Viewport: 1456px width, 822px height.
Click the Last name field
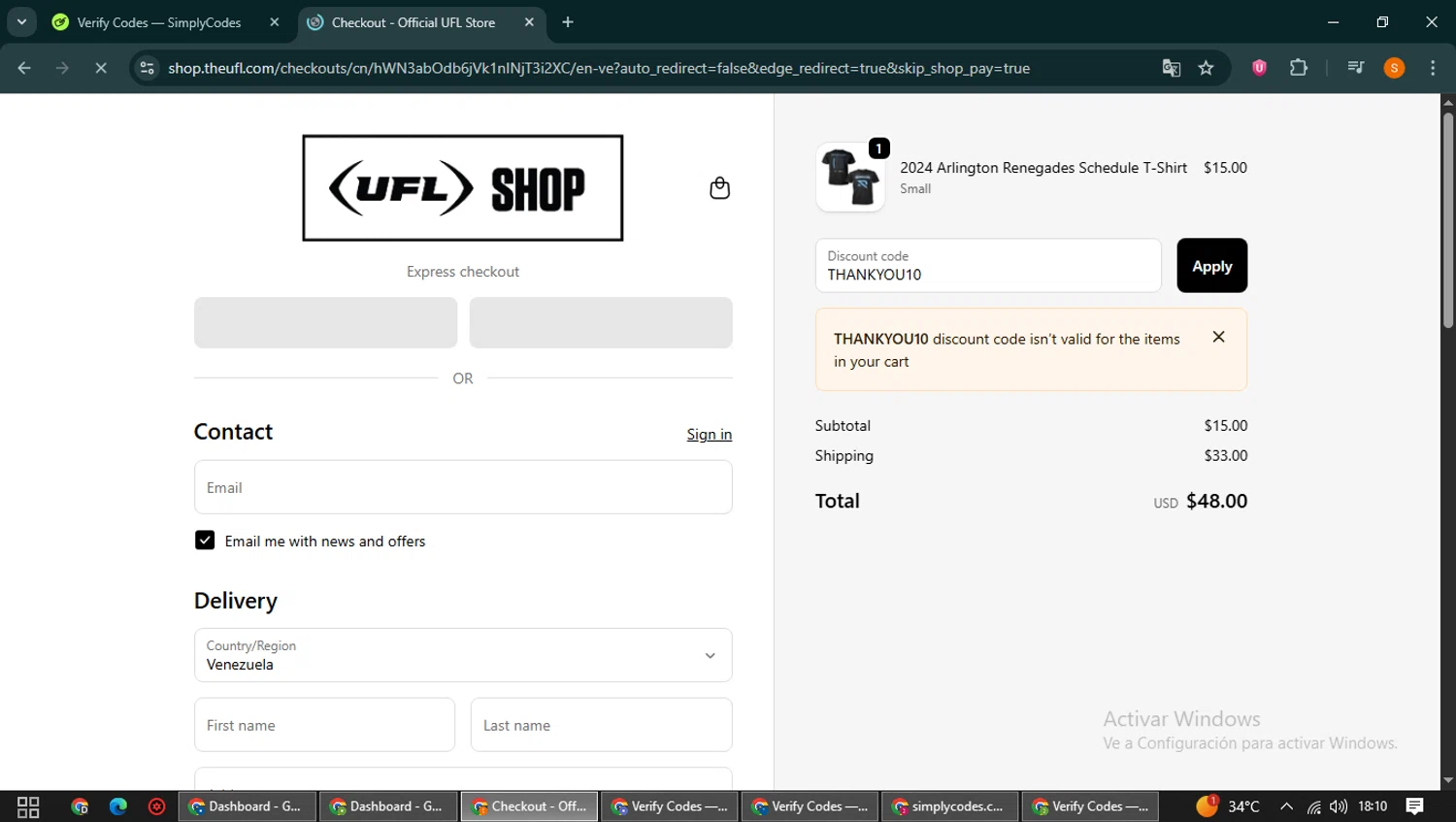(x=601, y=725)
